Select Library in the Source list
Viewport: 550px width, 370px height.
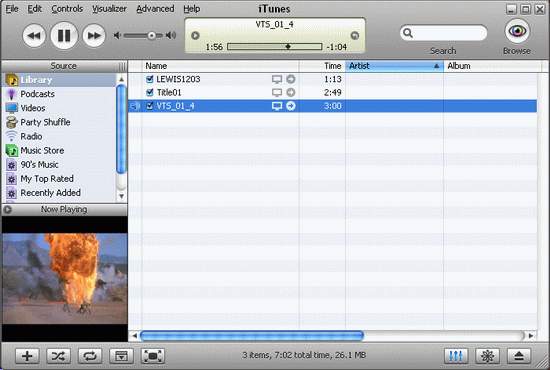[59, 80]
